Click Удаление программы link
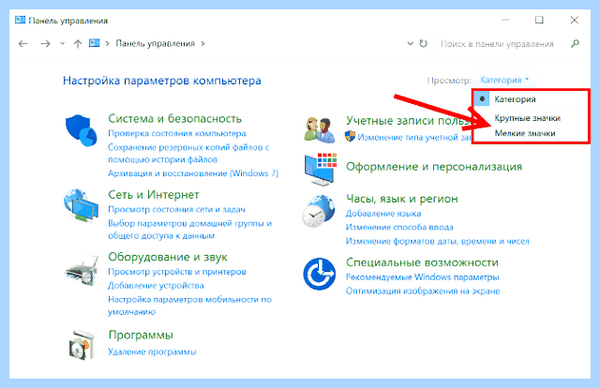Viewport: 600px width, 388px height. pyautogui.click(x=152, y=352)
